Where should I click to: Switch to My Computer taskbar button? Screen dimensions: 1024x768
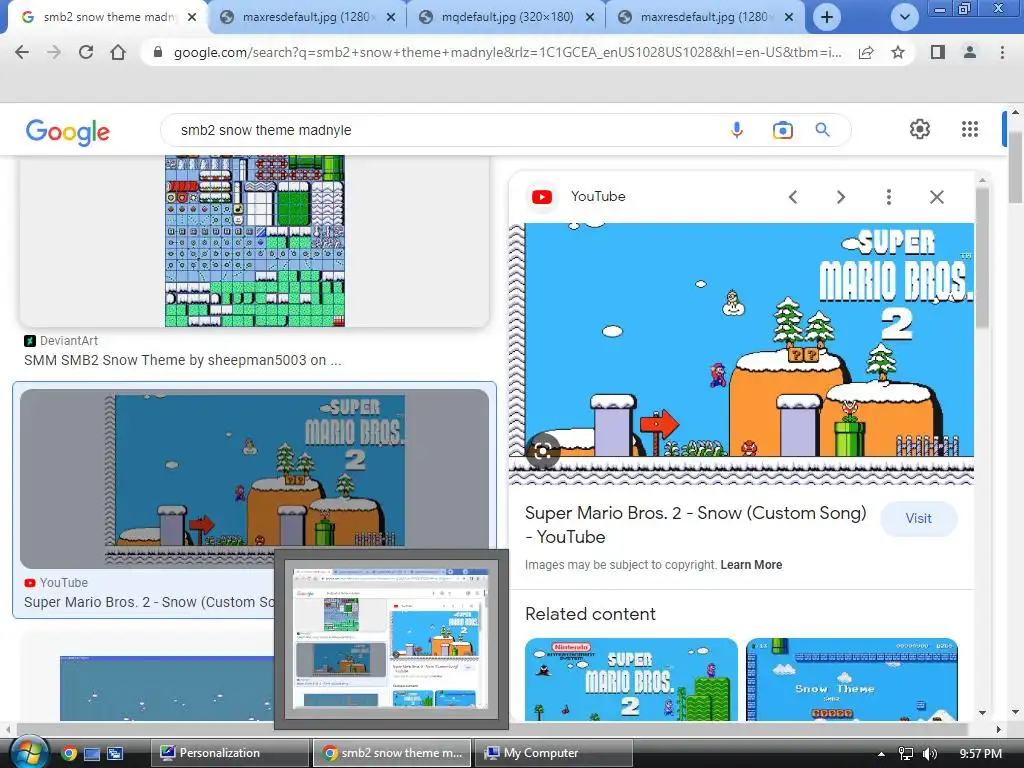pos(554,753)
